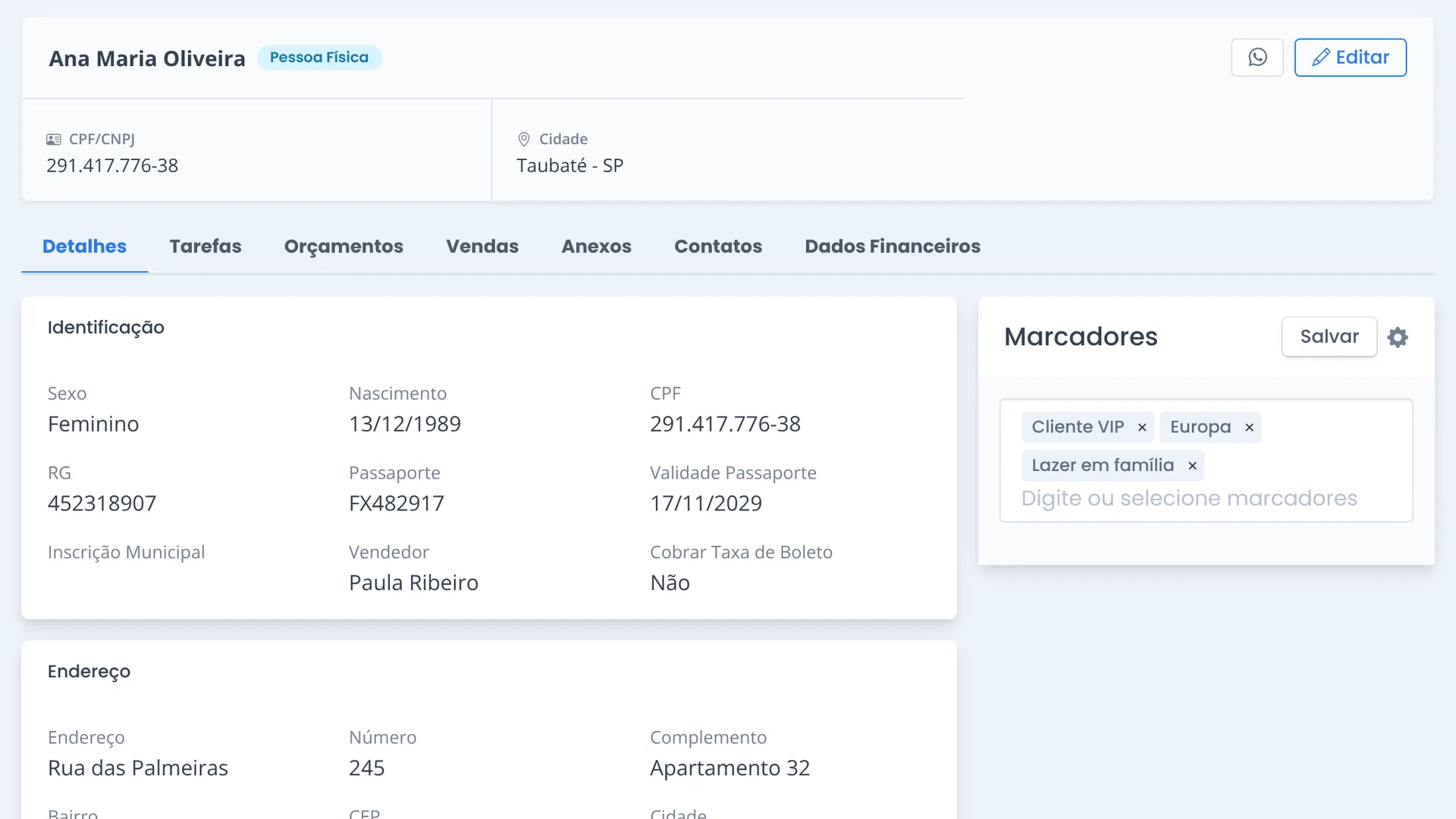Switch to the Tarefas tab
This screenshot has height=819, width=1456.
pyautogui.click(x=206, y=246)
